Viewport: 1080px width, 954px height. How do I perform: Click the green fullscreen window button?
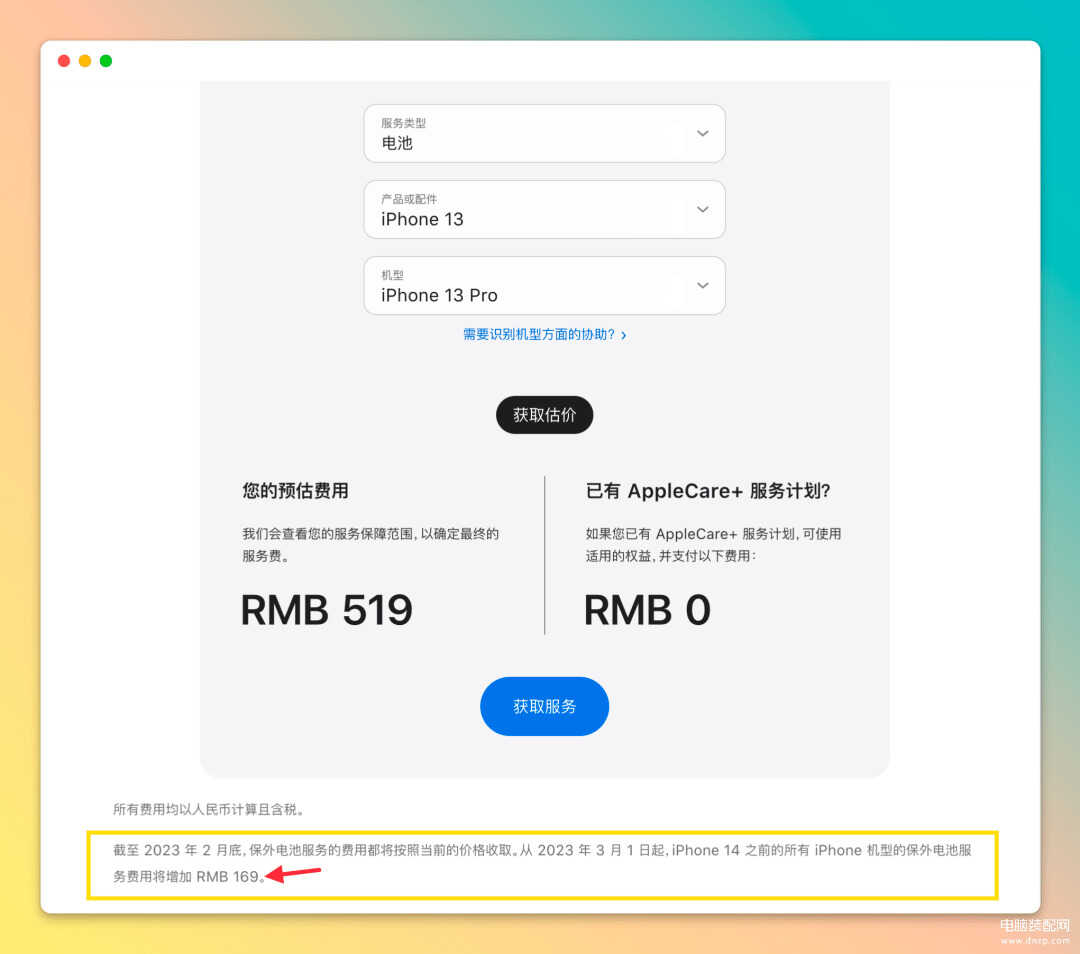coord(106,61)
